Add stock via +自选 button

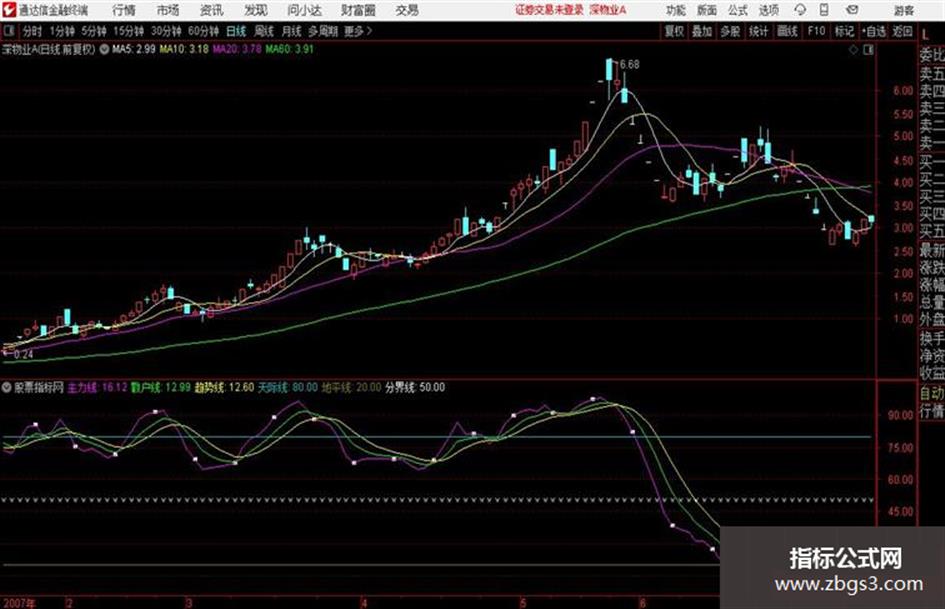pos(873,31)
